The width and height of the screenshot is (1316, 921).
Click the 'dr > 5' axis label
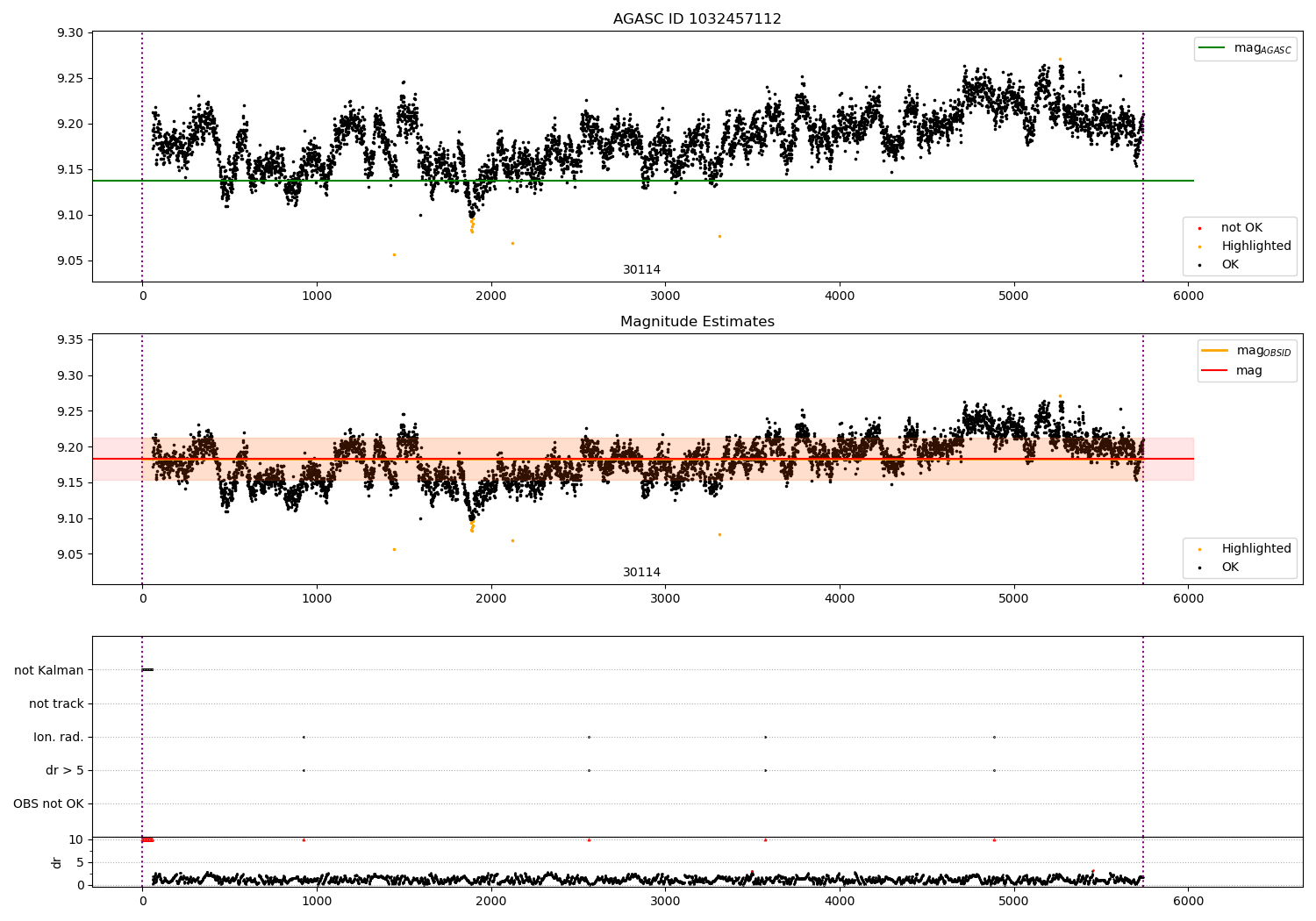click(65, 770)
